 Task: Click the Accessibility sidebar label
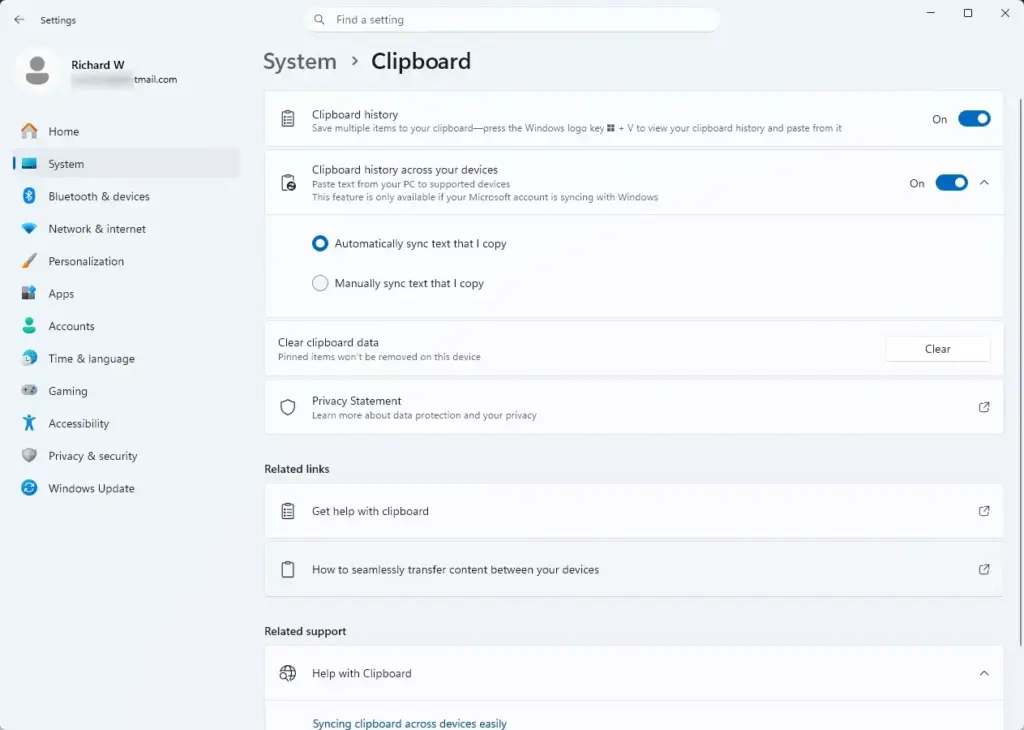(78, 424)
